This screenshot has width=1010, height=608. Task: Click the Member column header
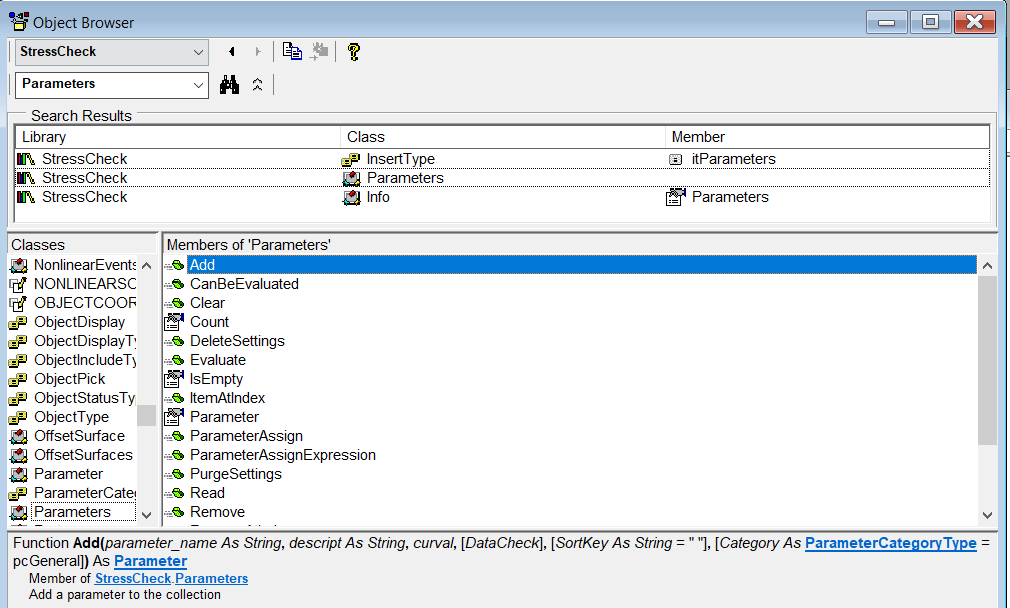pos(828,137)
